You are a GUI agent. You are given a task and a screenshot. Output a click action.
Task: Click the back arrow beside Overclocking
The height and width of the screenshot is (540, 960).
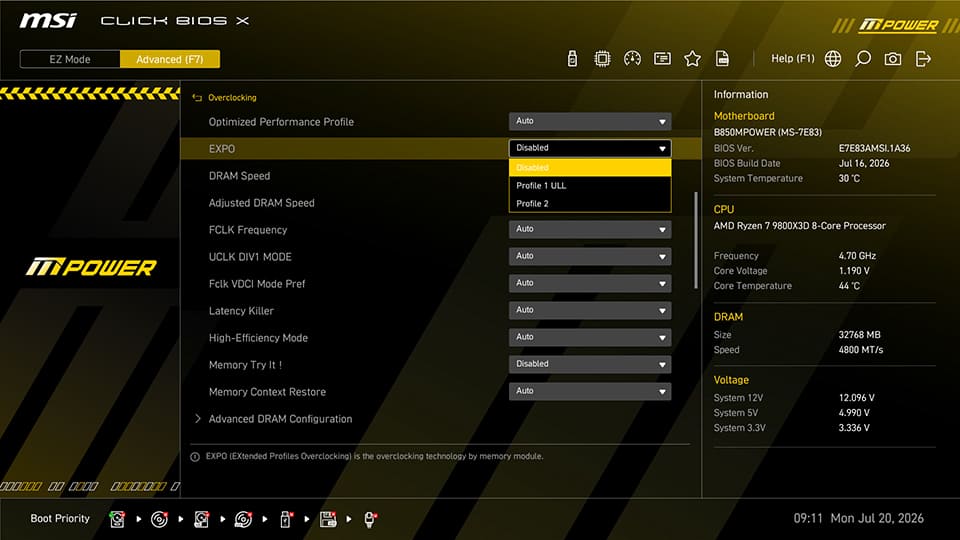(x=197, y=98)
